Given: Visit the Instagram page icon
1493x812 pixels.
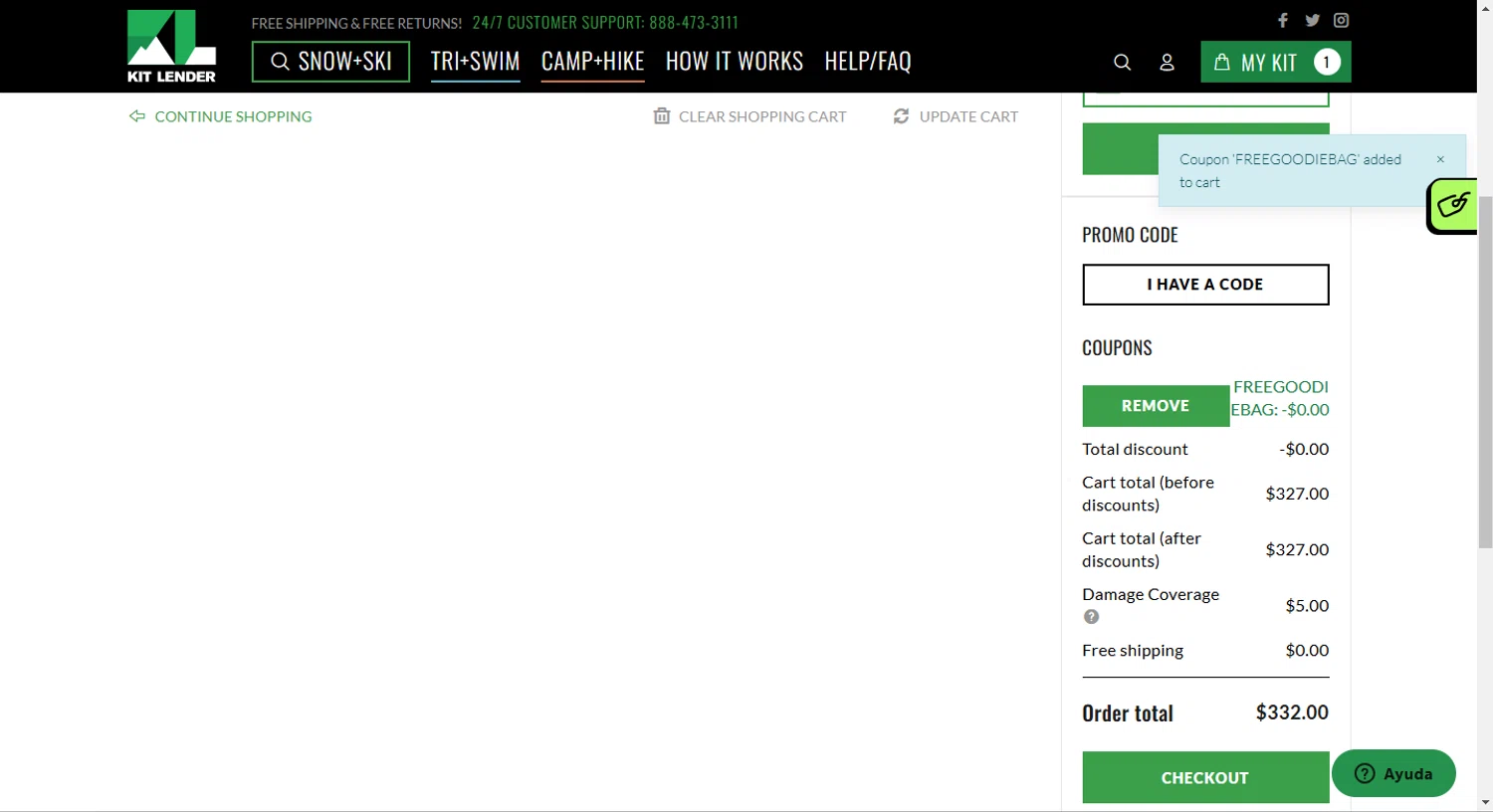Looking at the screenshot, I should tap(1342, 20).
